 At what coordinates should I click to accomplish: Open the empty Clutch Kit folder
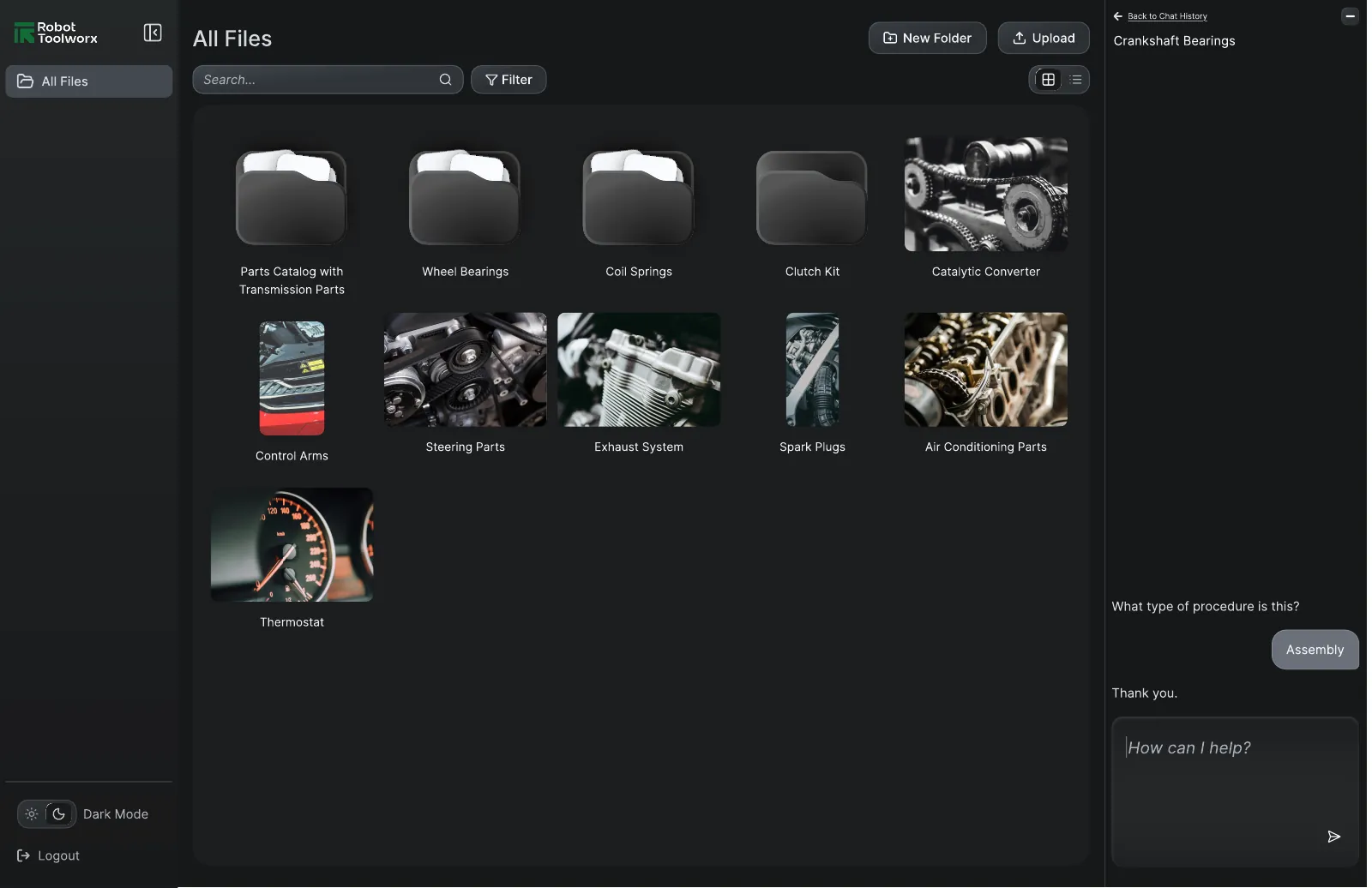(812, 198)
